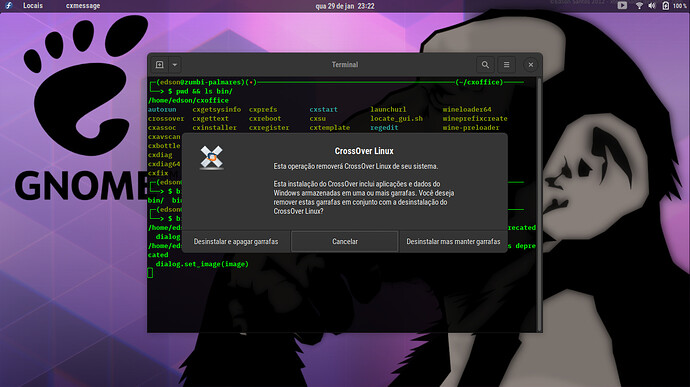Click 'autorun' in the terminal listing

(162, 109)
